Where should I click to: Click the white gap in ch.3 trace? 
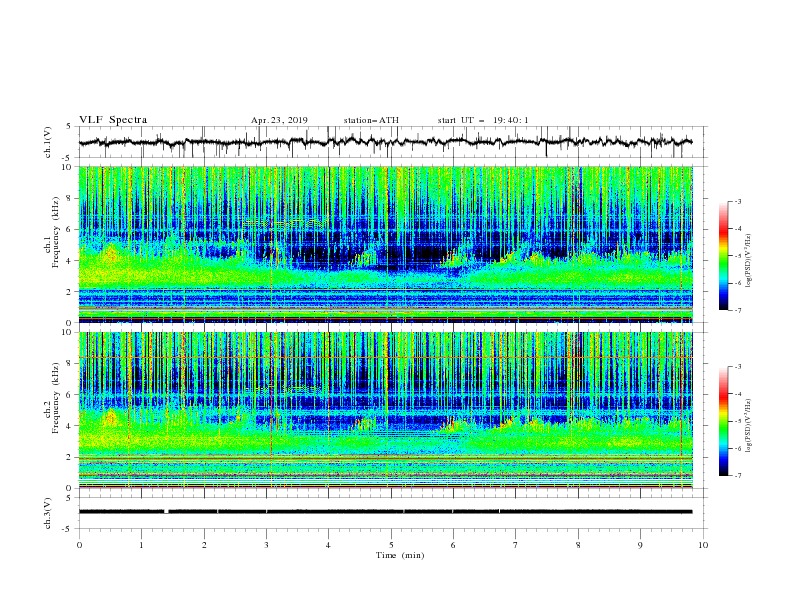[166, 512]
